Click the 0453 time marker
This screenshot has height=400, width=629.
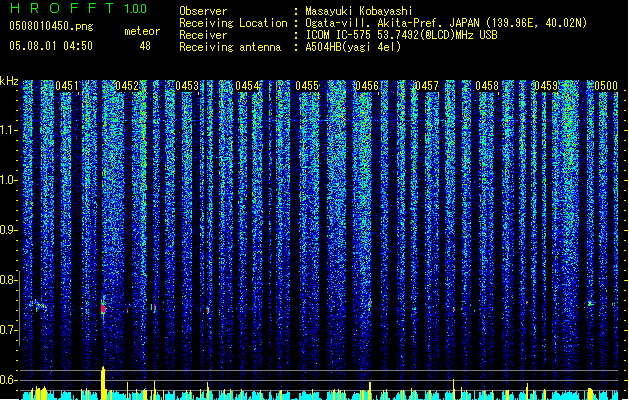187,86
